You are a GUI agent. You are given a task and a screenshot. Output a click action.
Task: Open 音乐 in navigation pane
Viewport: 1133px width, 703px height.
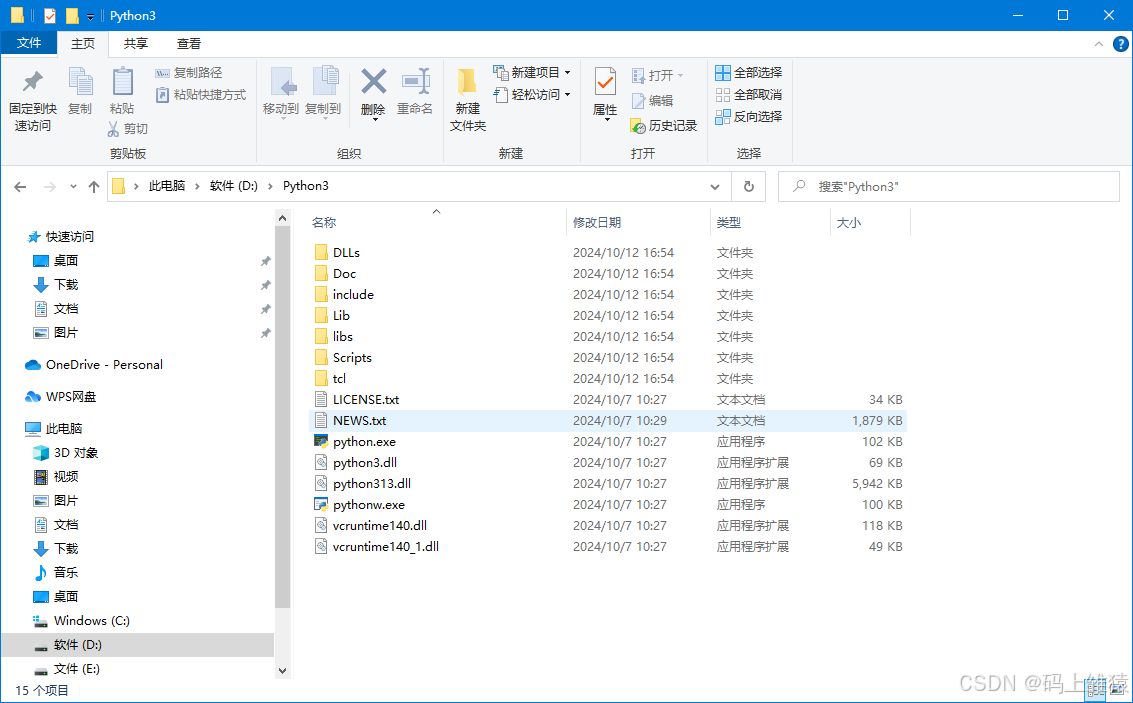pos(65,572)
